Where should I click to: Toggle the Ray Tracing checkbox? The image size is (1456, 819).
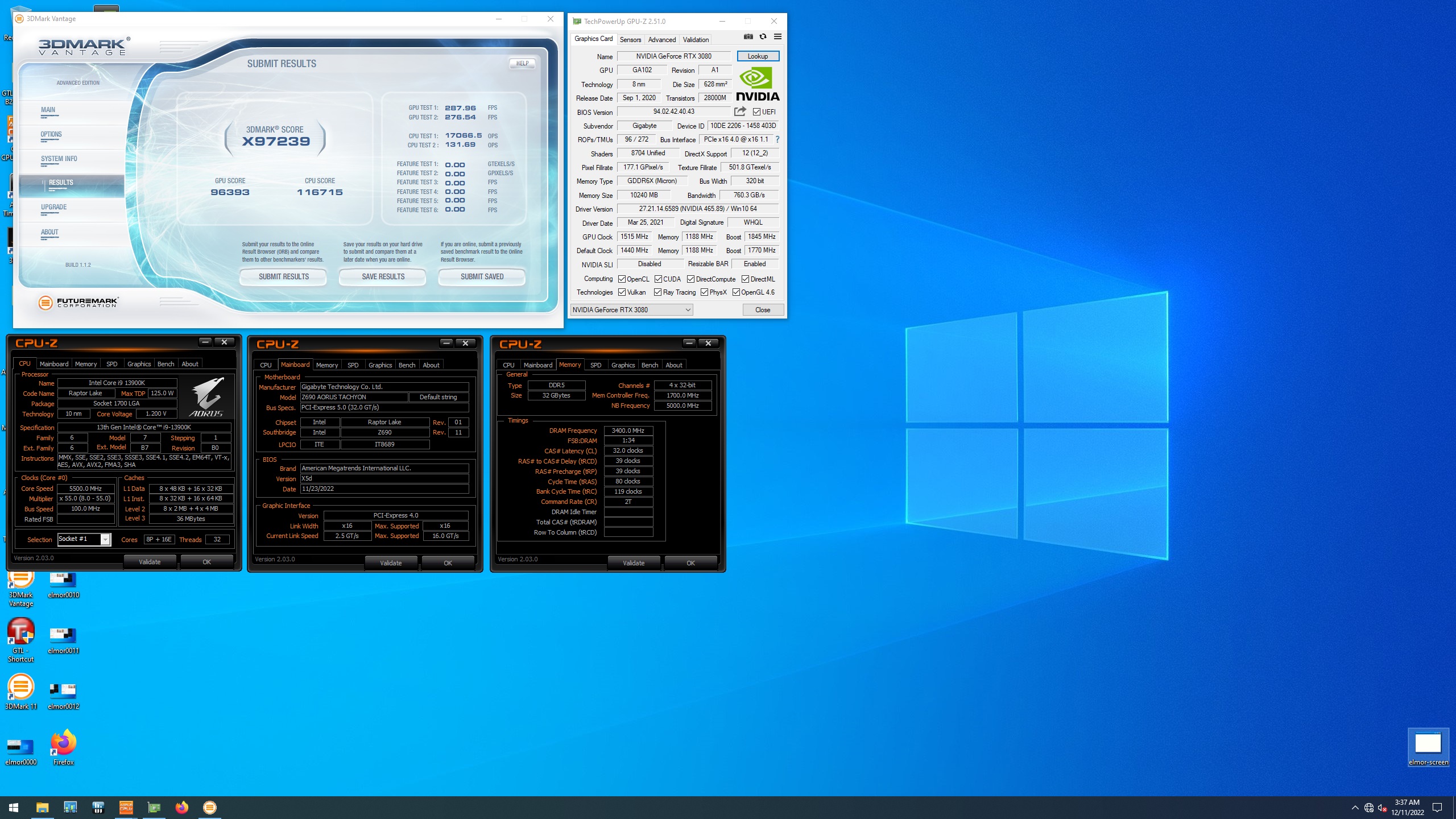[657, 292]
